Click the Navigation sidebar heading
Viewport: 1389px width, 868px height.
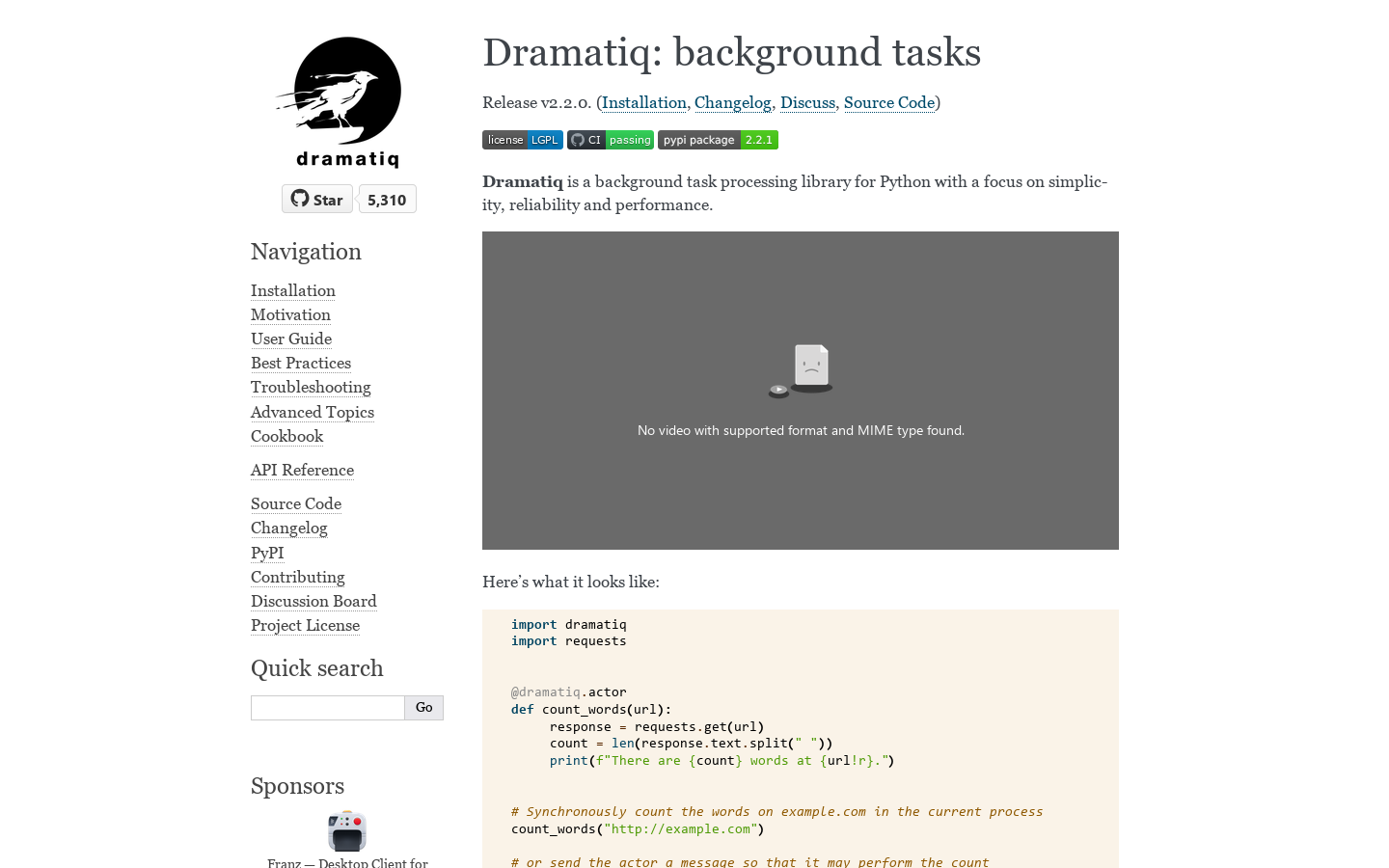click(x=306, y=252)
